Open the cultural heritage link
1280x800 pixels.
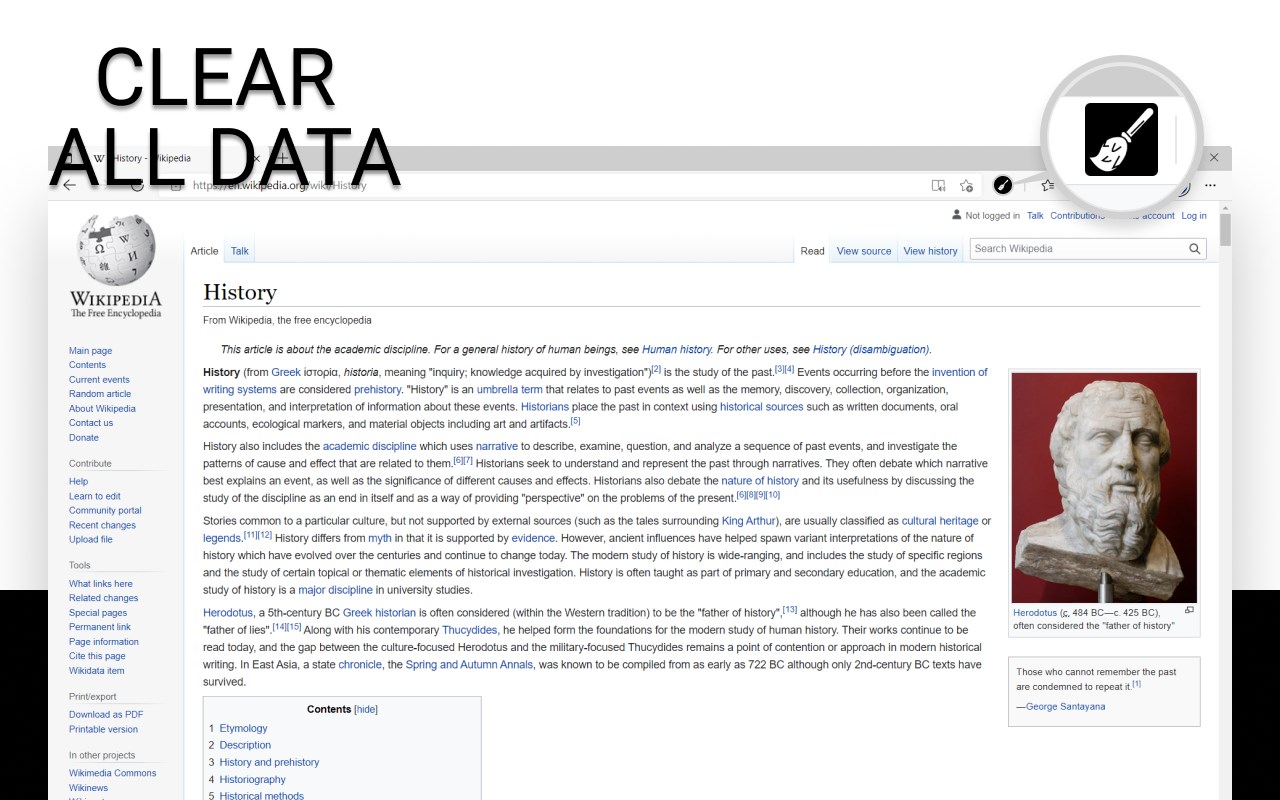[940, 521]
